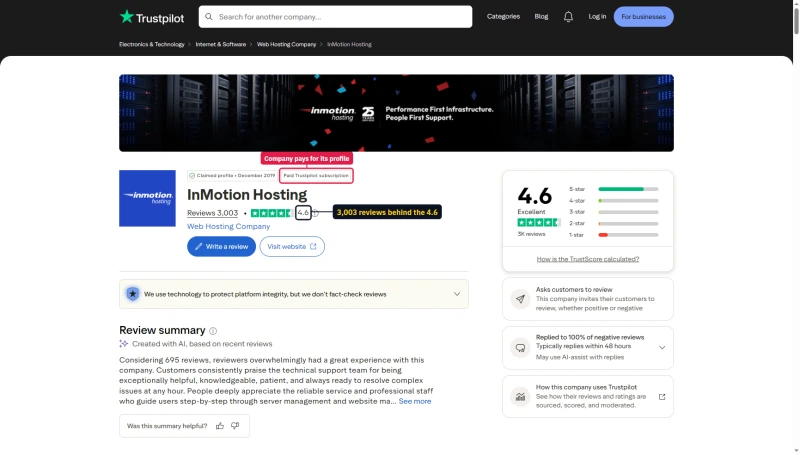Click the InMotion Hosting breadcrumb text

click(x=349, y=44)
